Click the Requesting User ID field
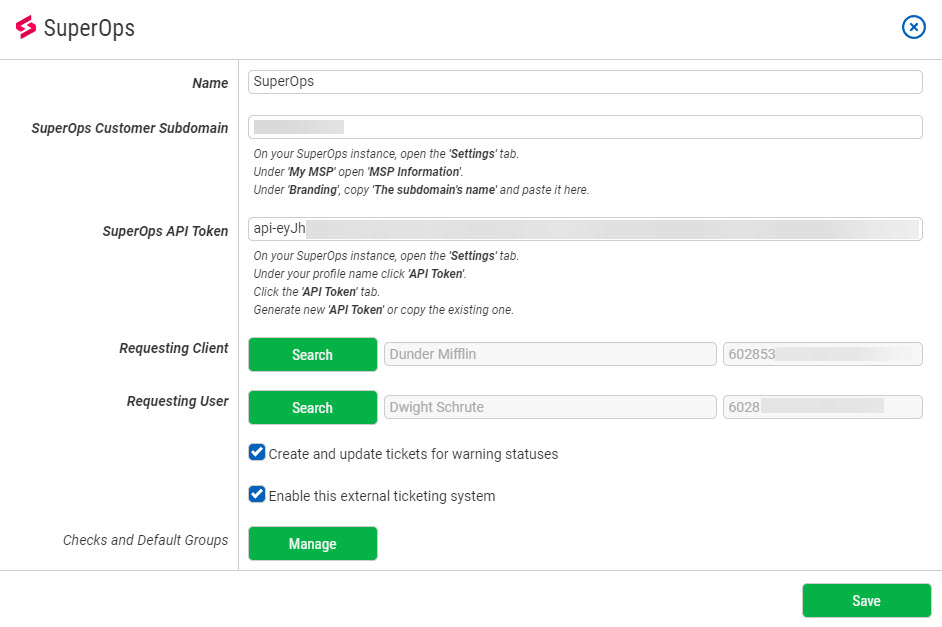This screenshot has height=627, width=942. [822, 408]
